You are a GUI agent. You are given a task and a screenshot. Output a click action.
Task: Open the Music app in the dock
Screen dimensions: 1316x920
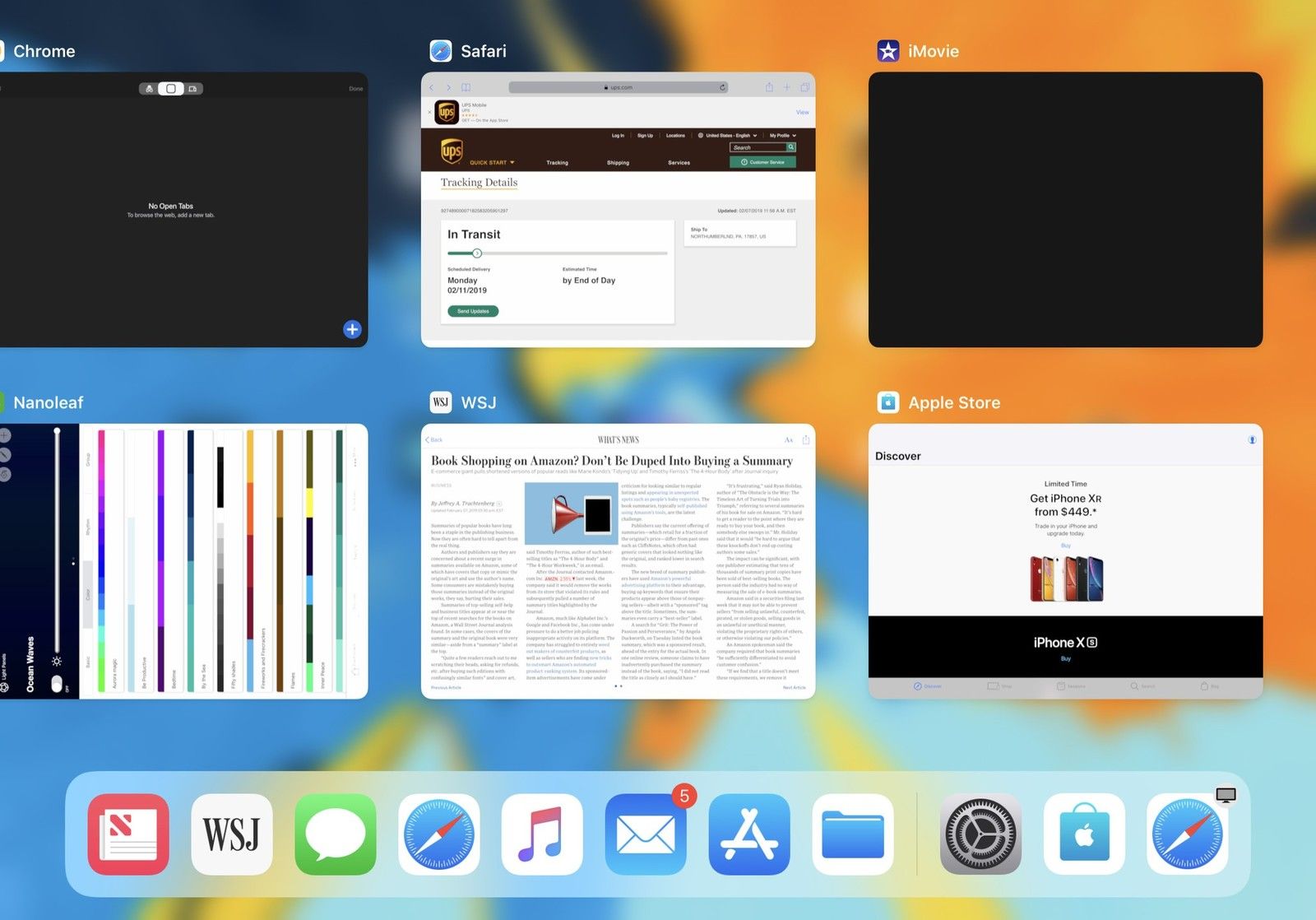coord(542,834)
